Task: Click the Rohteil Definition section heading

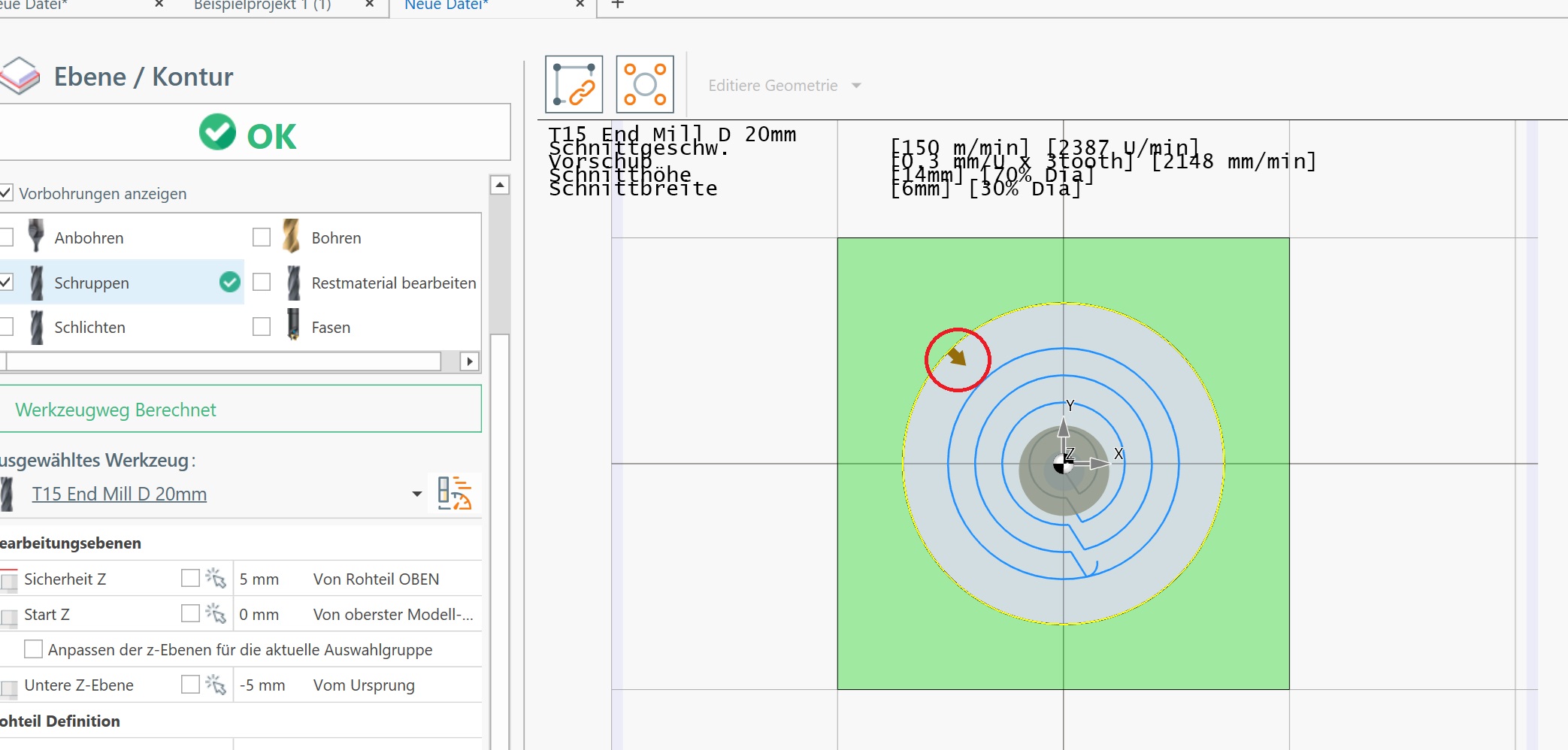Action: click(x=60, y=721)
